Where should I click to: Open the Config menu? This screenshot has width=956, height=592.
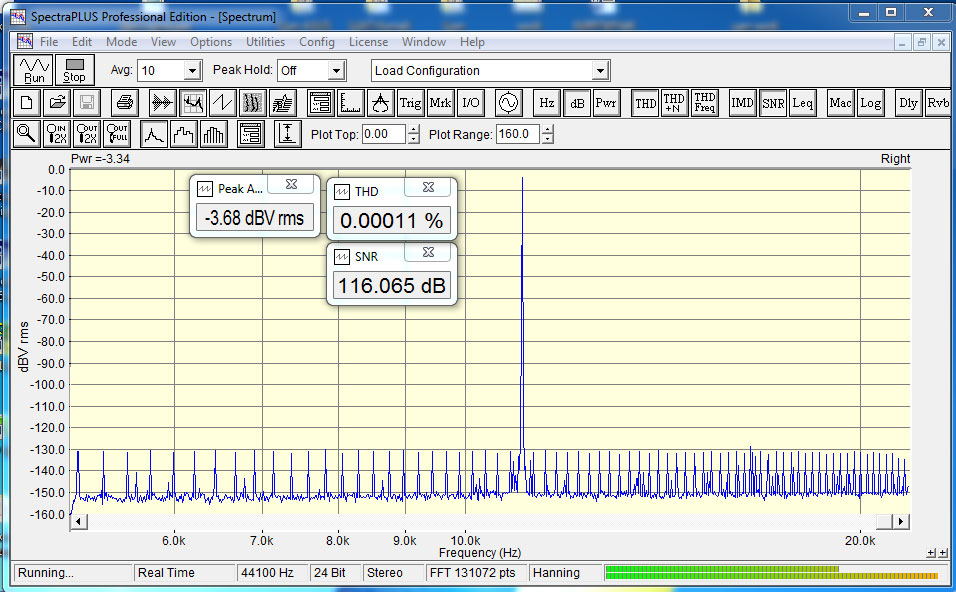pos(317,42)
